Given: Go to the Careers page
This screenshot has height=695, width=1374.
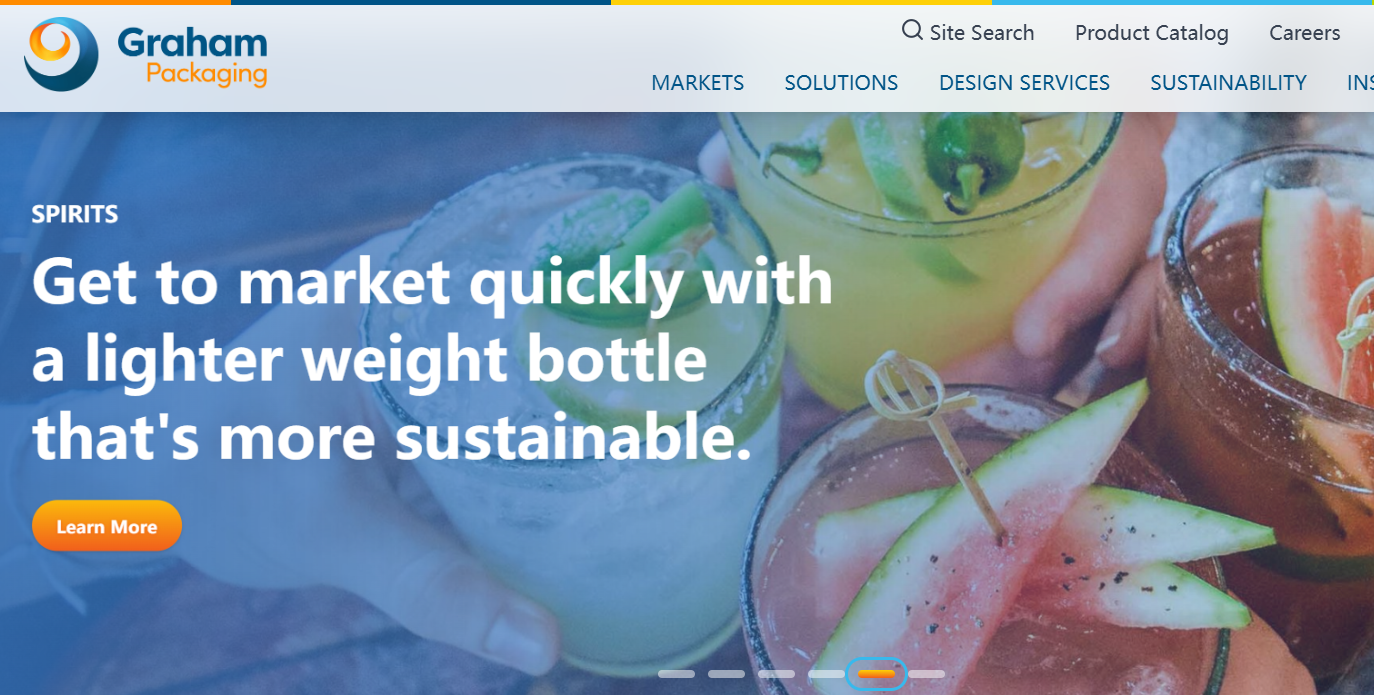Looking at the screenshot, I should [1305, 33].
